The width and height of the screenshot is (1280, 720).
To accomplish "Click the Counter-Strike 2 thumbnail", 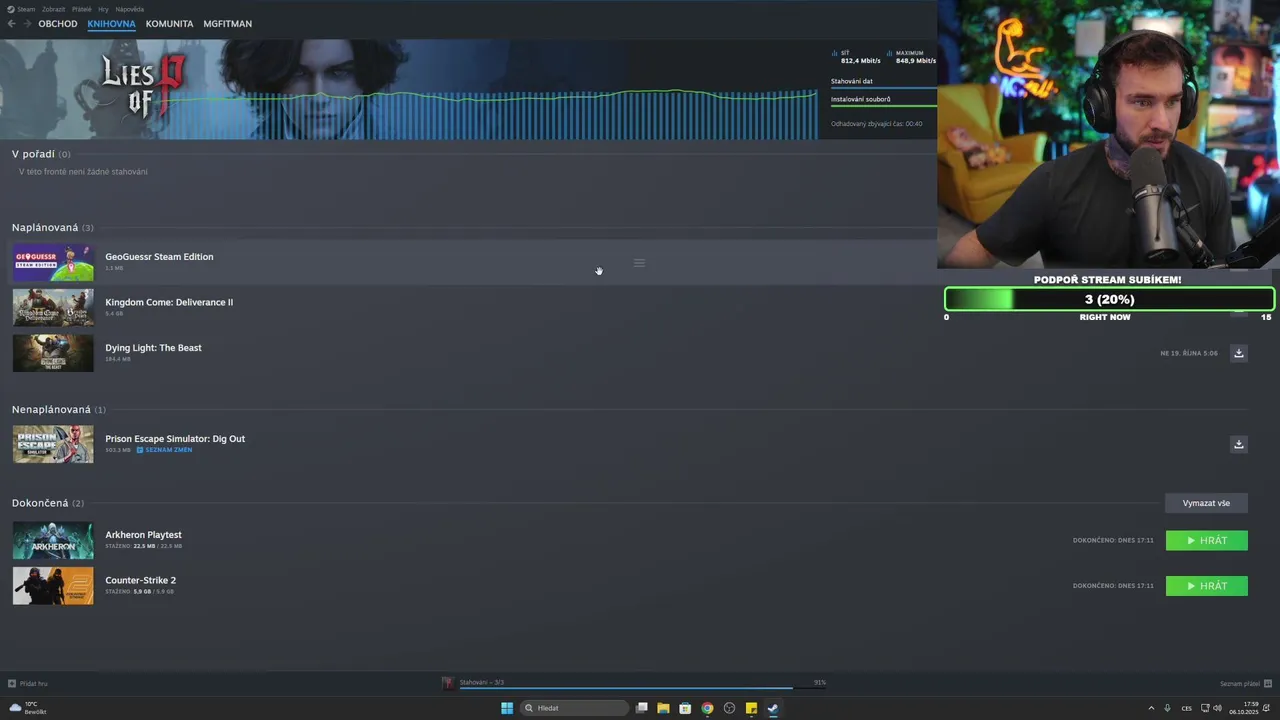I will point(53,586).
